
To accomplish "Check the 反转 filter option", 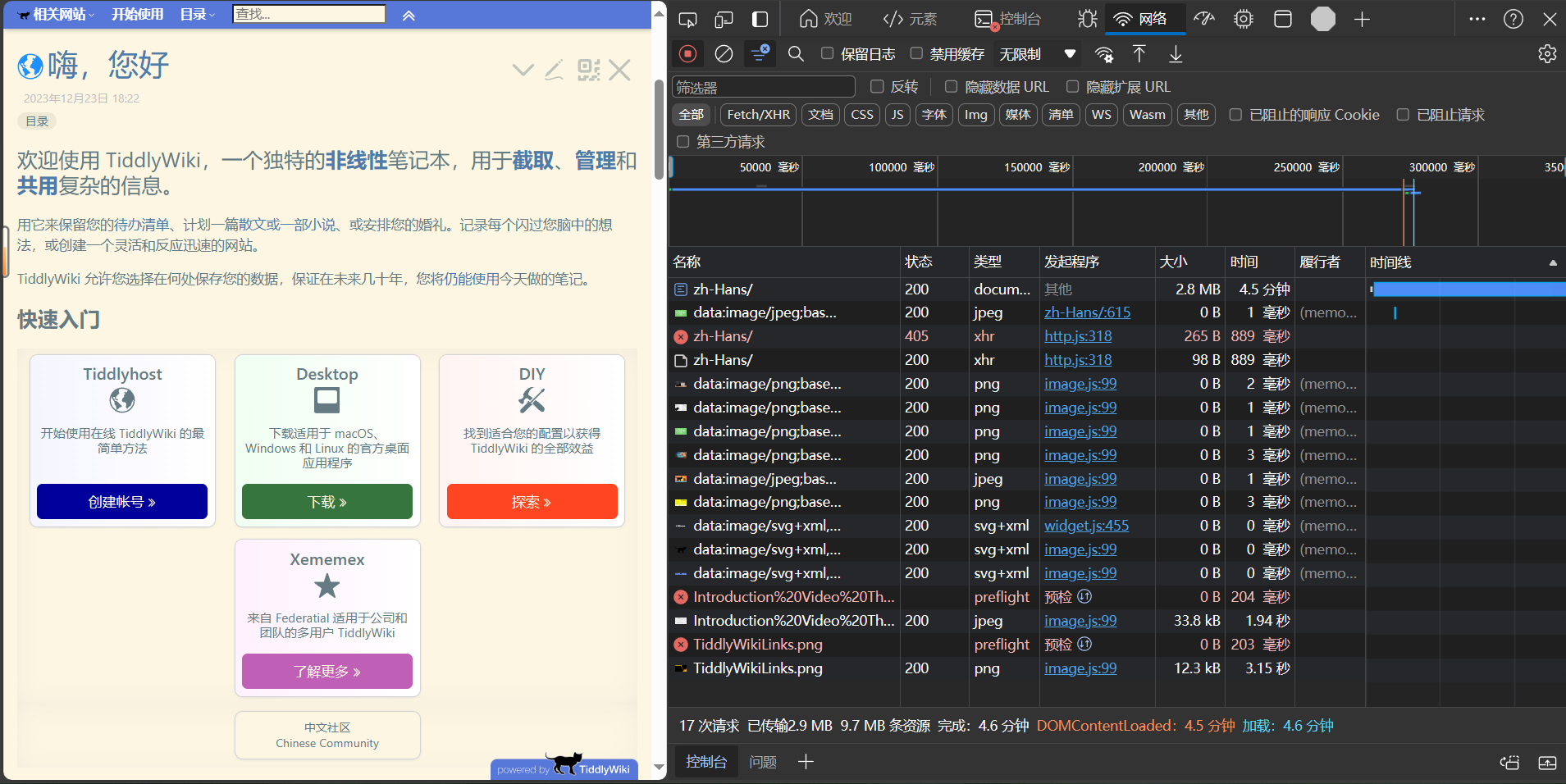I will [877, 86].
